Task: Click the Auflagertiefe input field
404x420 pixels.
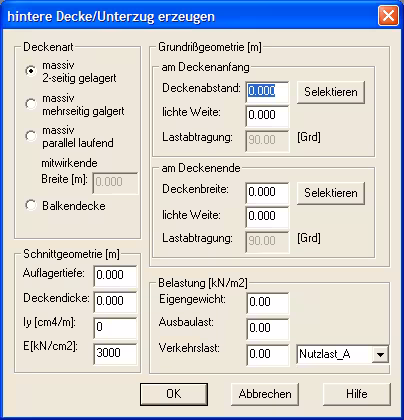Action: (x=115, y=276)
